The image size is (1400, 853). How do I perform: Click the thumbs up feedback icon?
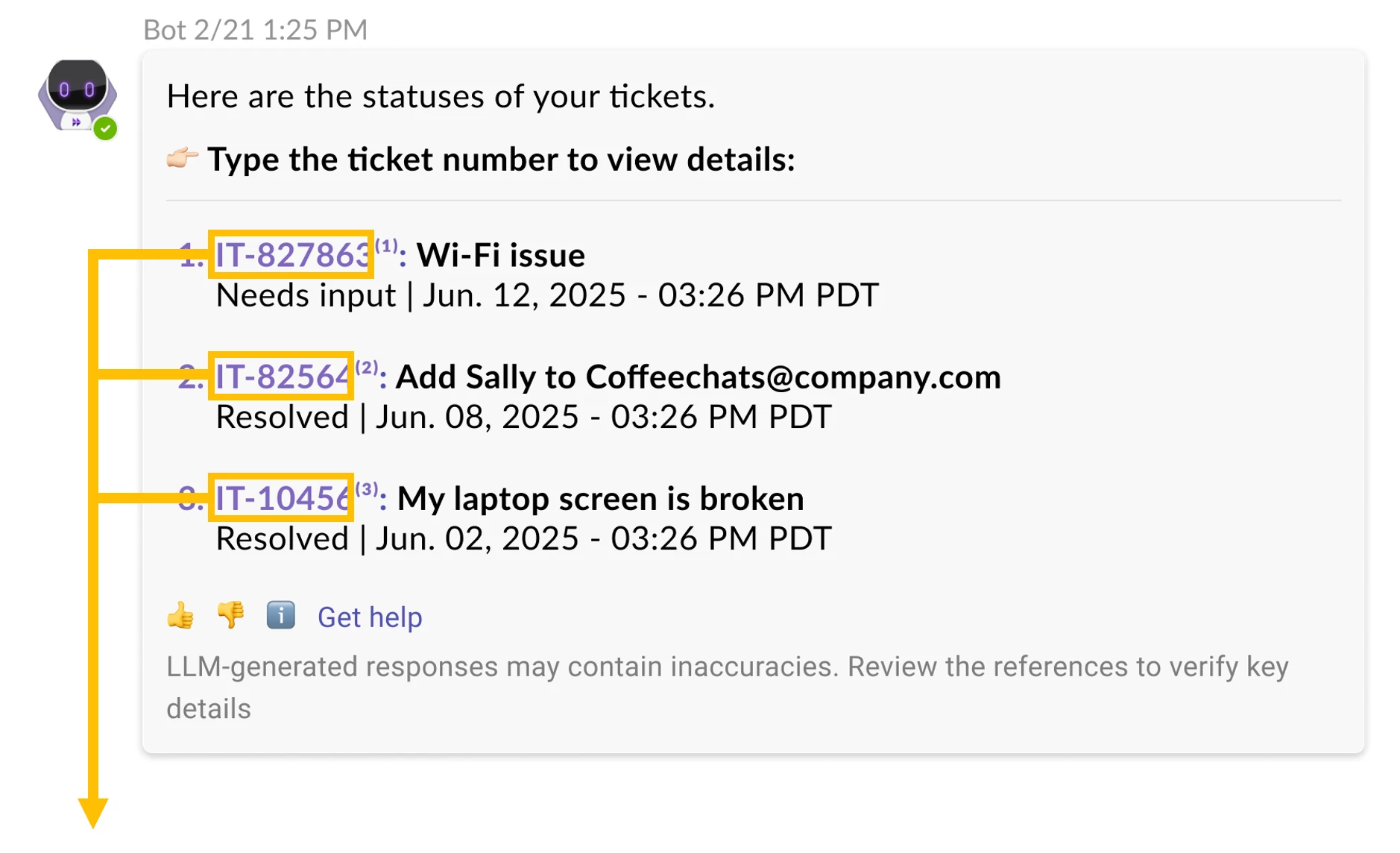(x=180, y=617)
